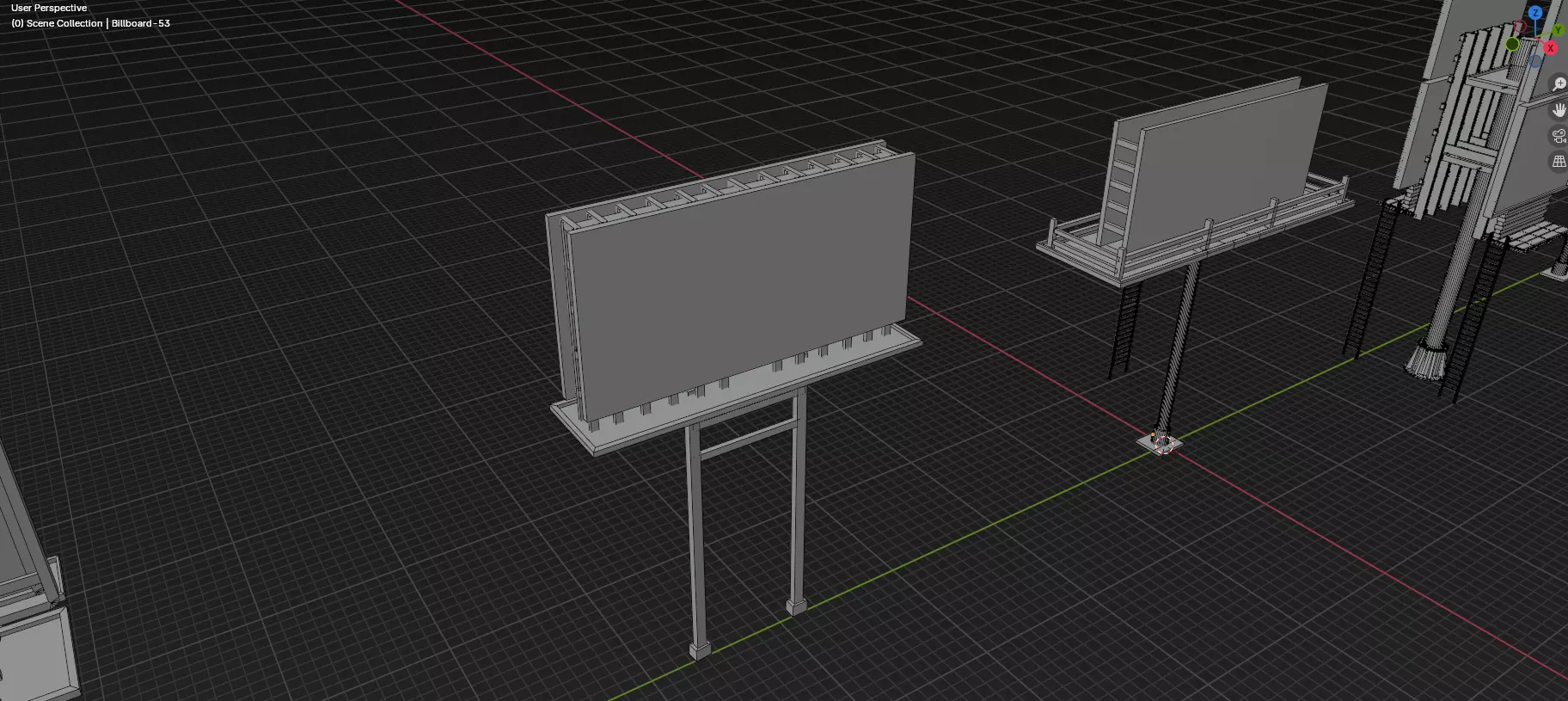Click the green Y axis on the gizmo
The image size is (1568, 701).
pos(1558,30)
